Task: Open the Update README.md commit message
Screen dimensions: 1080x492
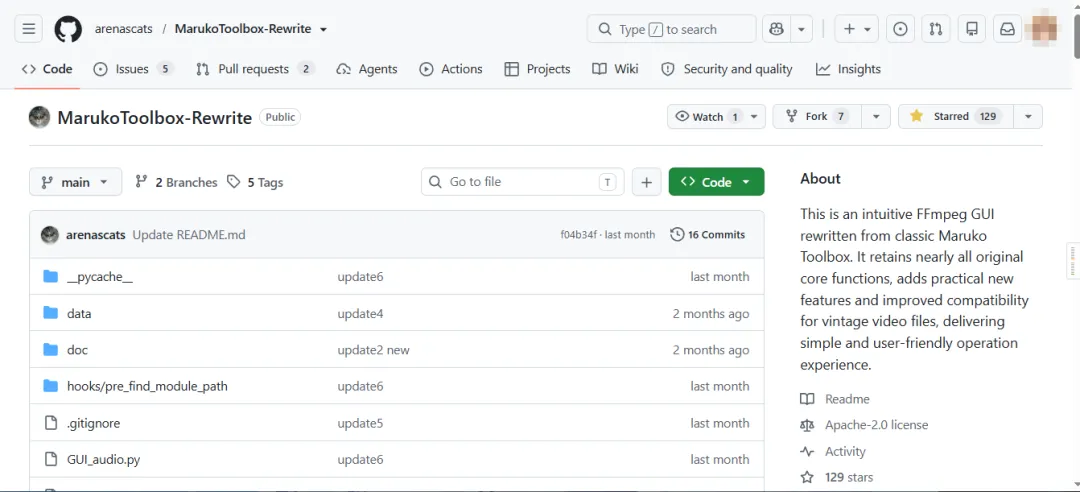Action: coord(189,235)
